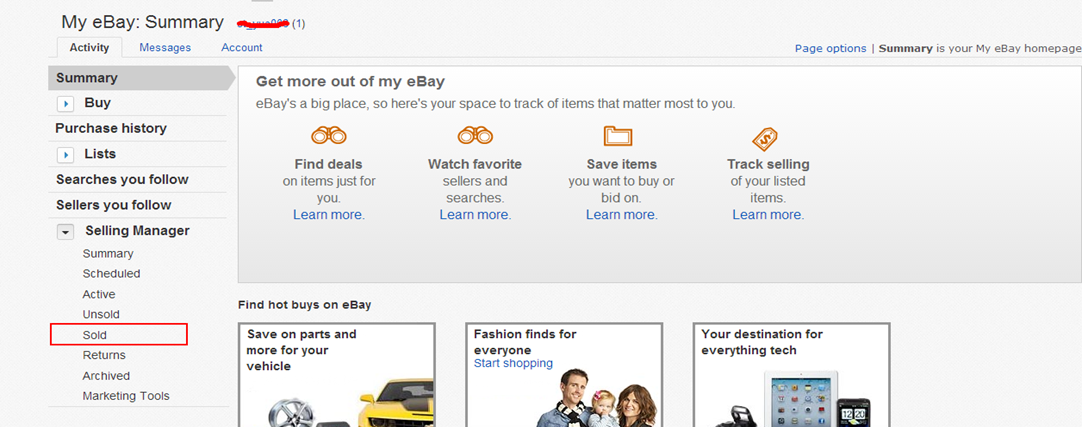Switch to the Activity tab

click(x=89, y=48)
